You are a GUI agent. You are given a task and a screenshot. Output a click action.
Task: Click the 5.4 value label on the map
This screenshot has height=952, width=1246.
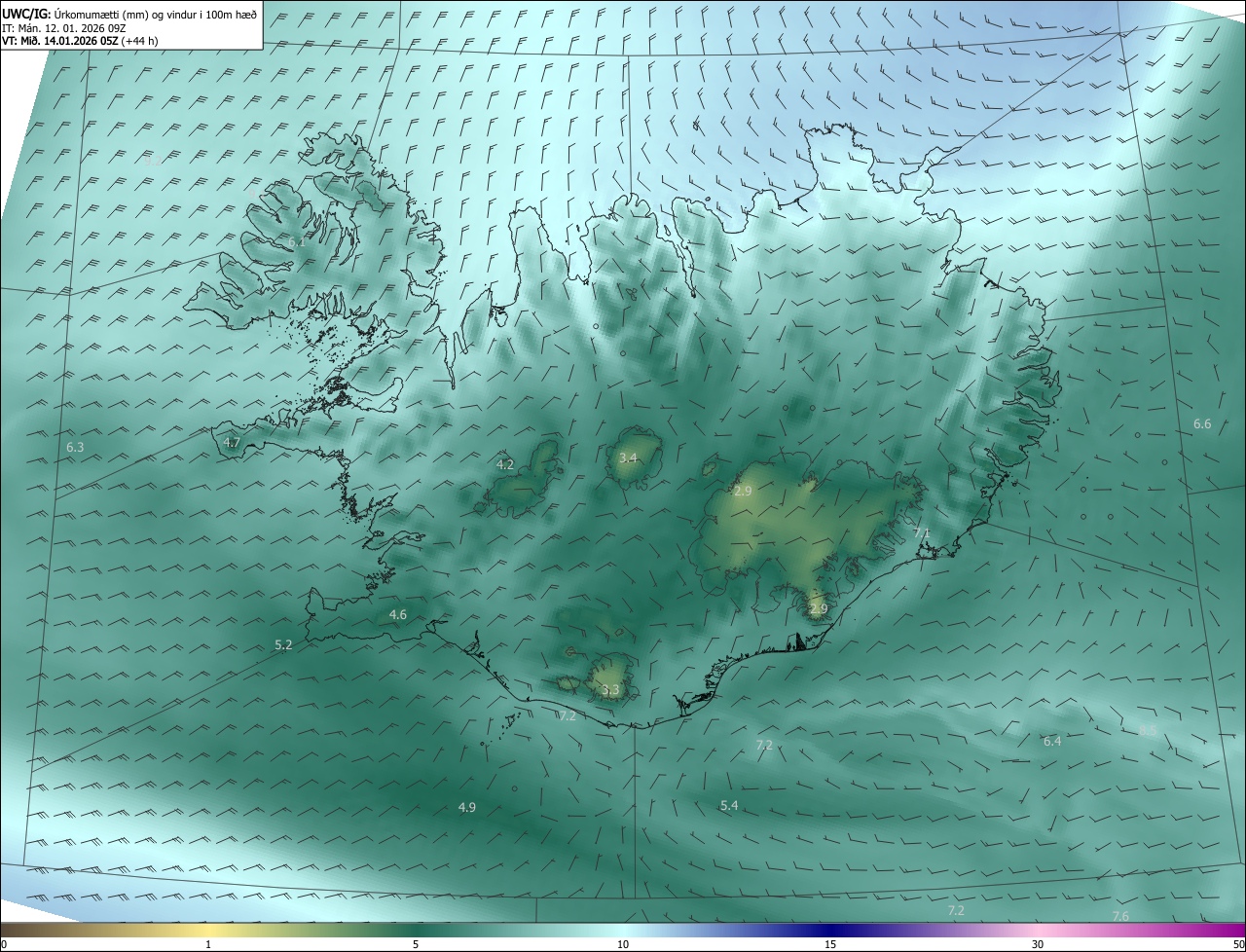(729, 805)
